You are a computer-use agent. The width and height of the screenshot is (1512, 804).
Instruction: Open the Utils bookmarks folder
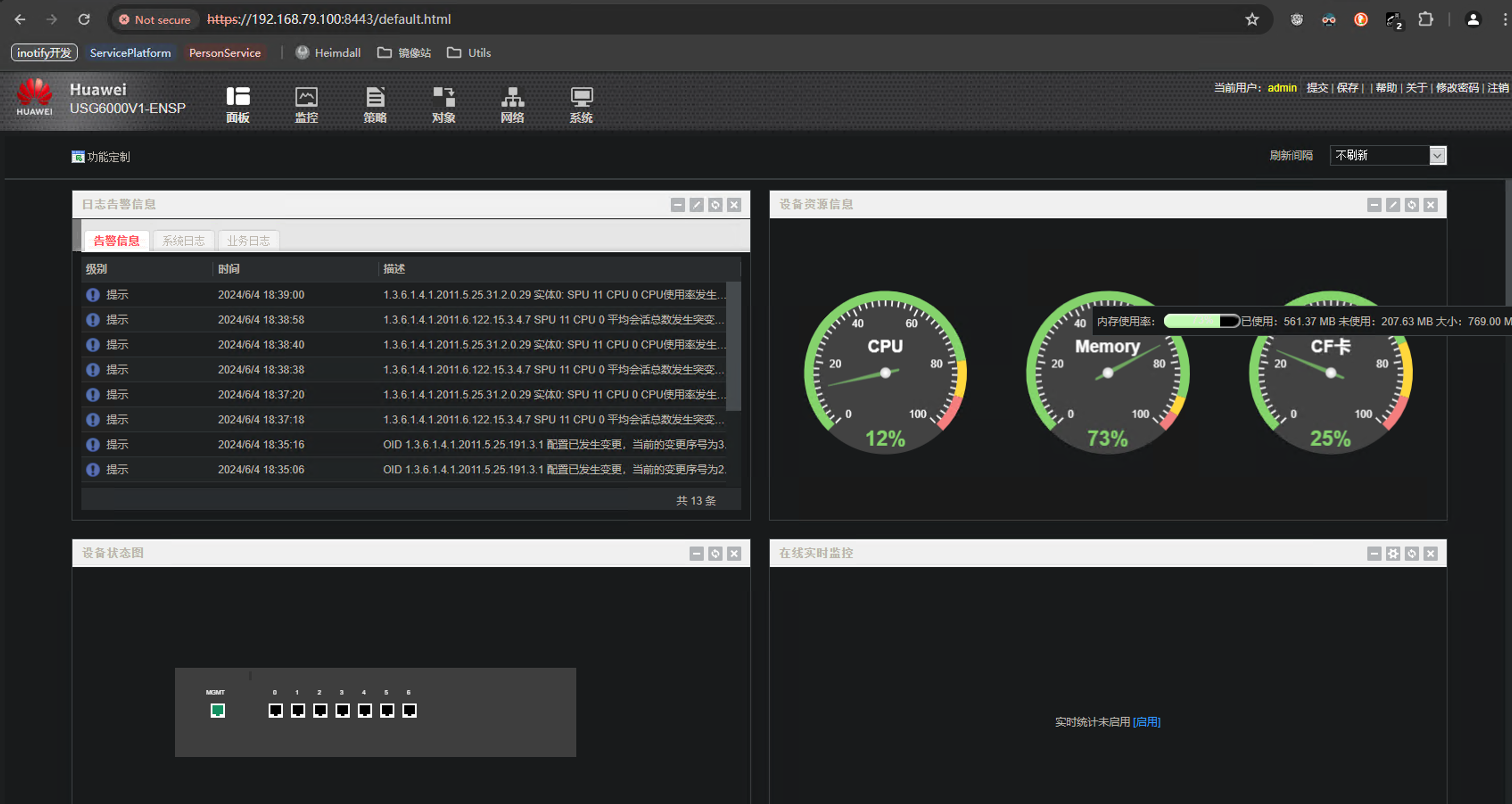point(469,53)
